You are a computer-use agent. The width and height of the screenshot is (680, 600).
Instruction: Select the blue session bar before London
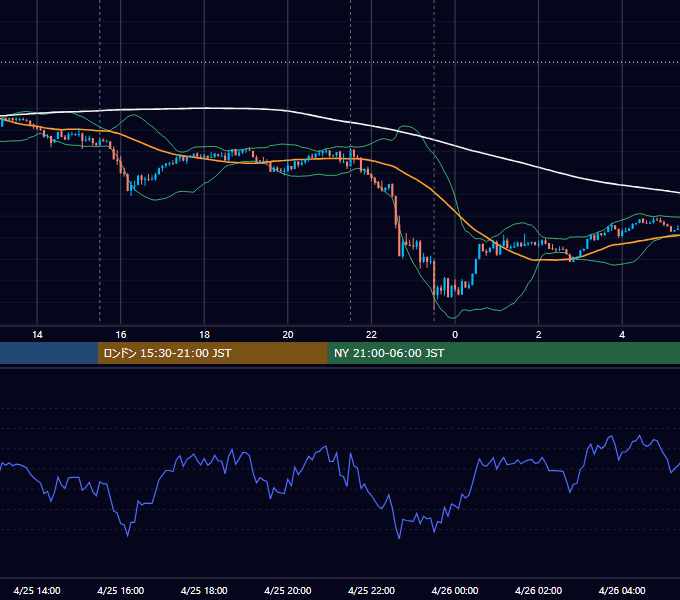pyautogui.click(x=49, y=353)
